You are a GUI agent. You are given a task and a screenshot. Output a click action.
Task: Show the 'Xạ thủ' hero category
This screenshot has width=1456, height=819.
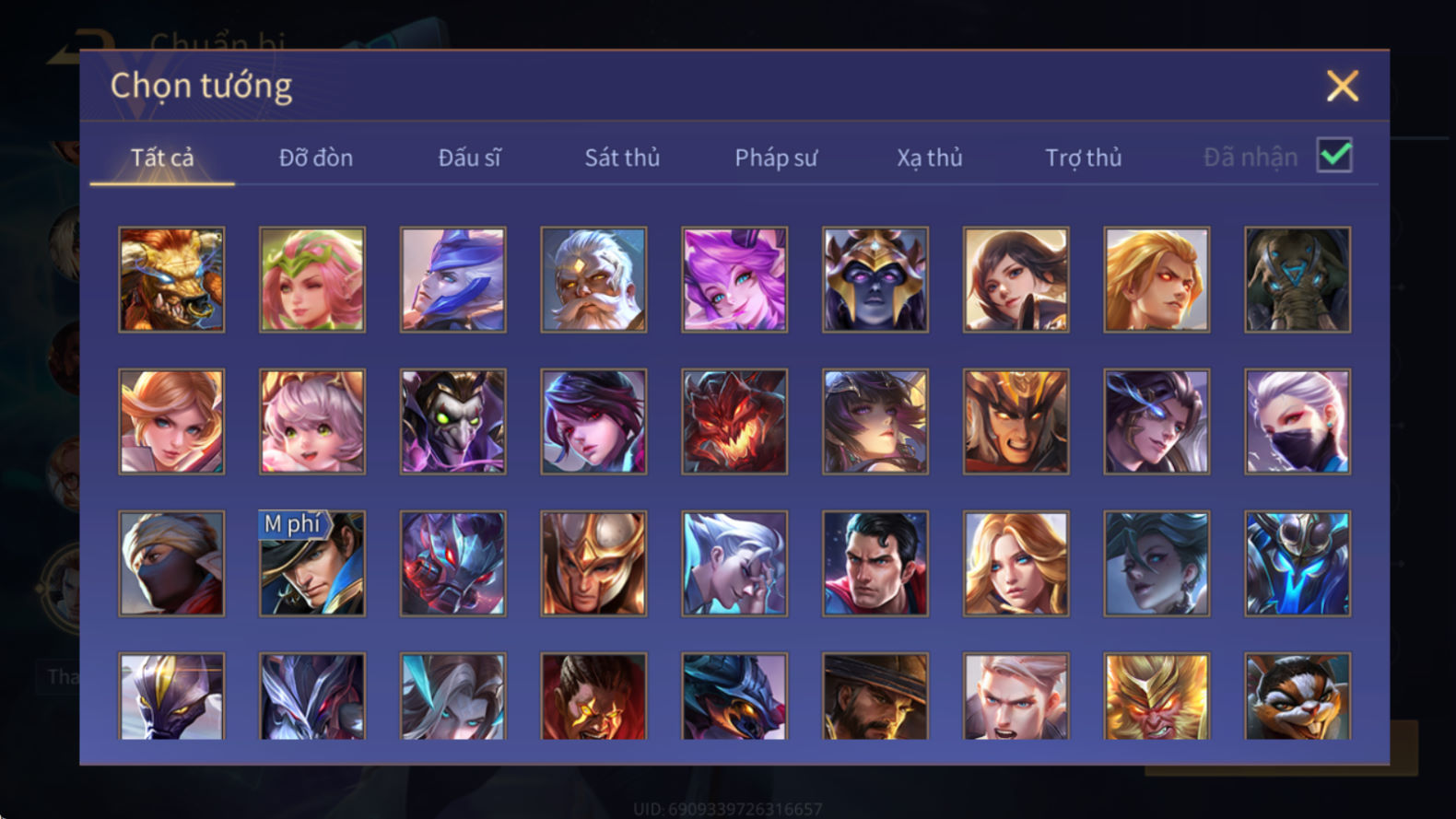click(929, 158)
